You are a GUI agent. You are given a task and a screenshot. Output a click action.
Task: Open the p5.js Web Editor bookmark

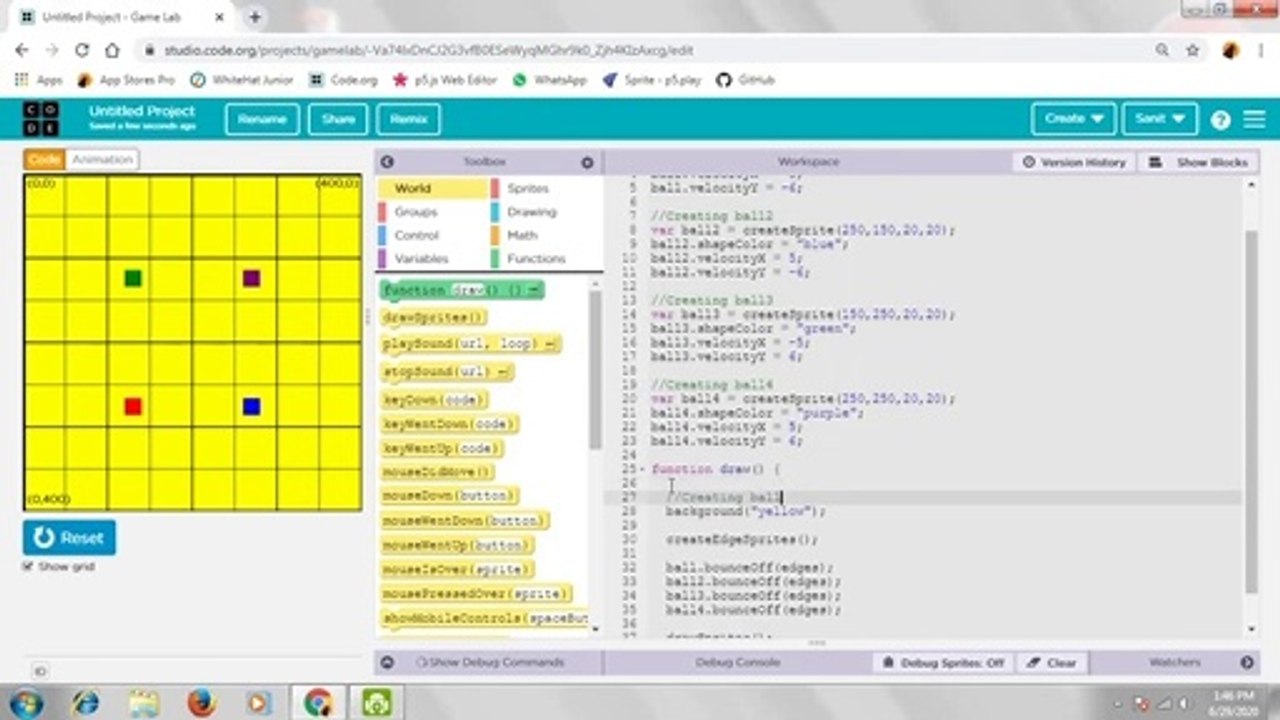(444, 80)
